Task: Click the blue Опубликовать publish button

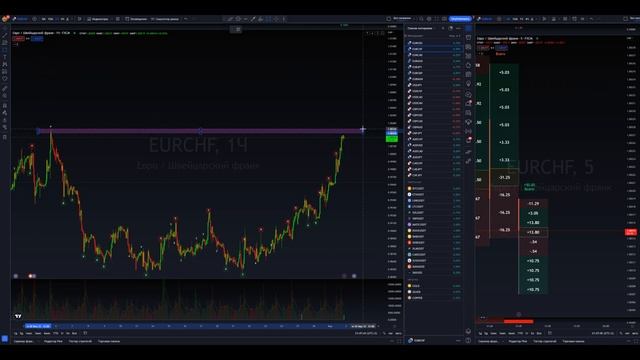Action: point(460,19)
